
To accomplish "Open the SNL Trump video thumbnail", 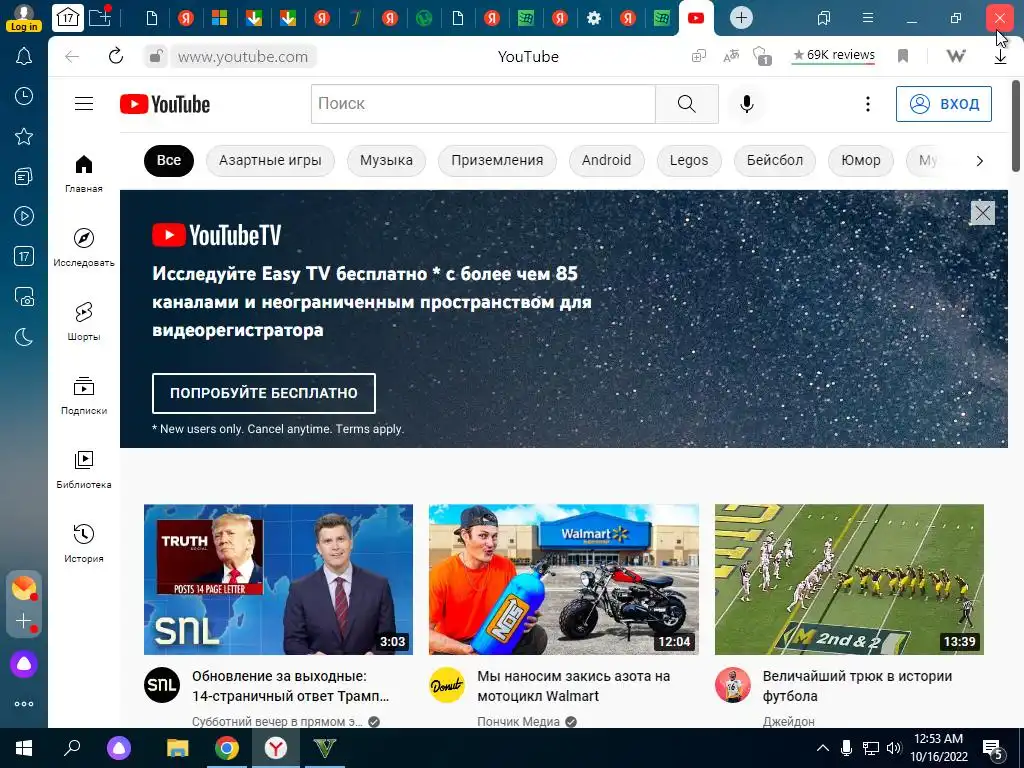I will click(x=278, y=579).
